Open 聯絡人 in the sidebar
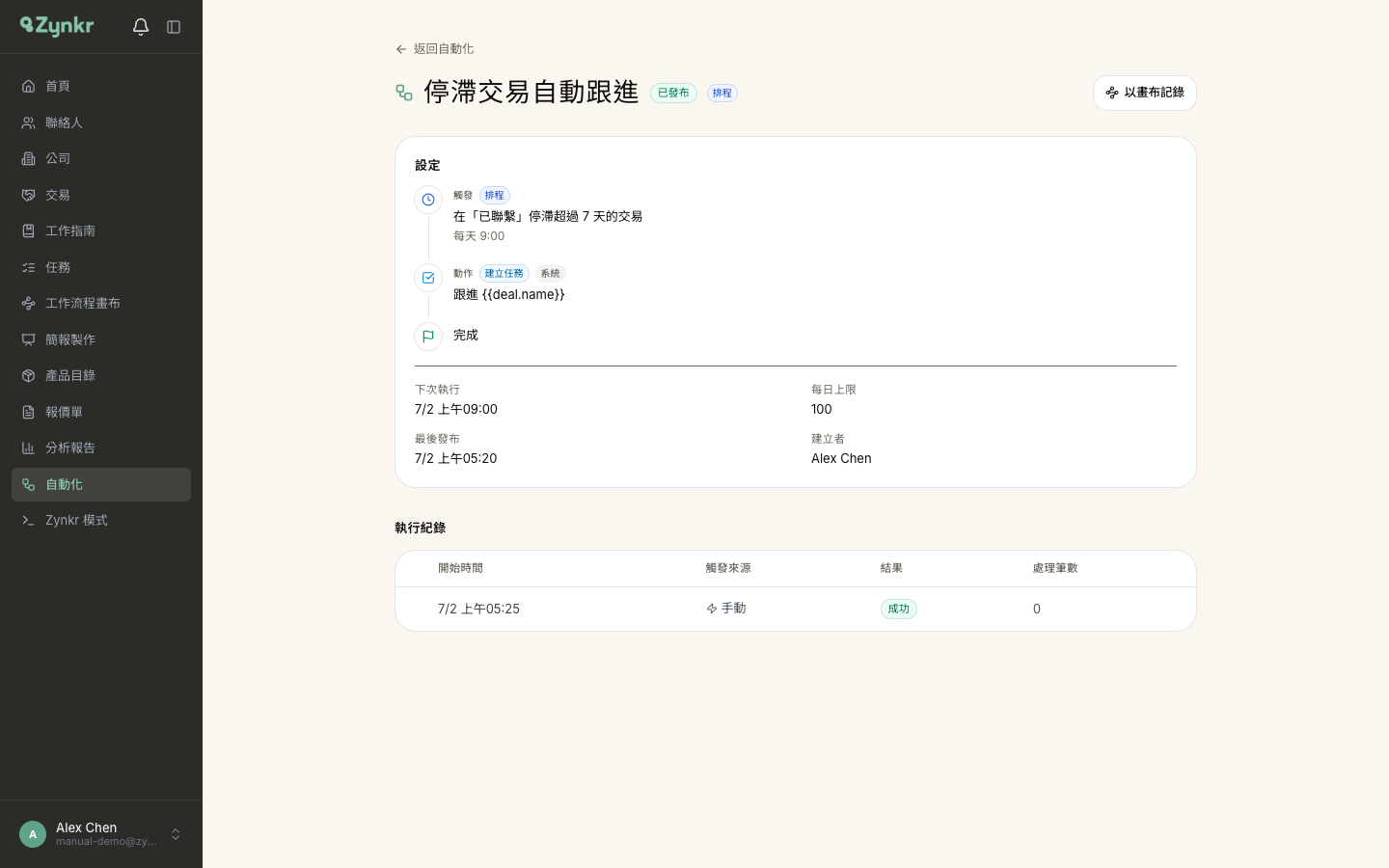The image size is (1389, 868). [101, 122]
